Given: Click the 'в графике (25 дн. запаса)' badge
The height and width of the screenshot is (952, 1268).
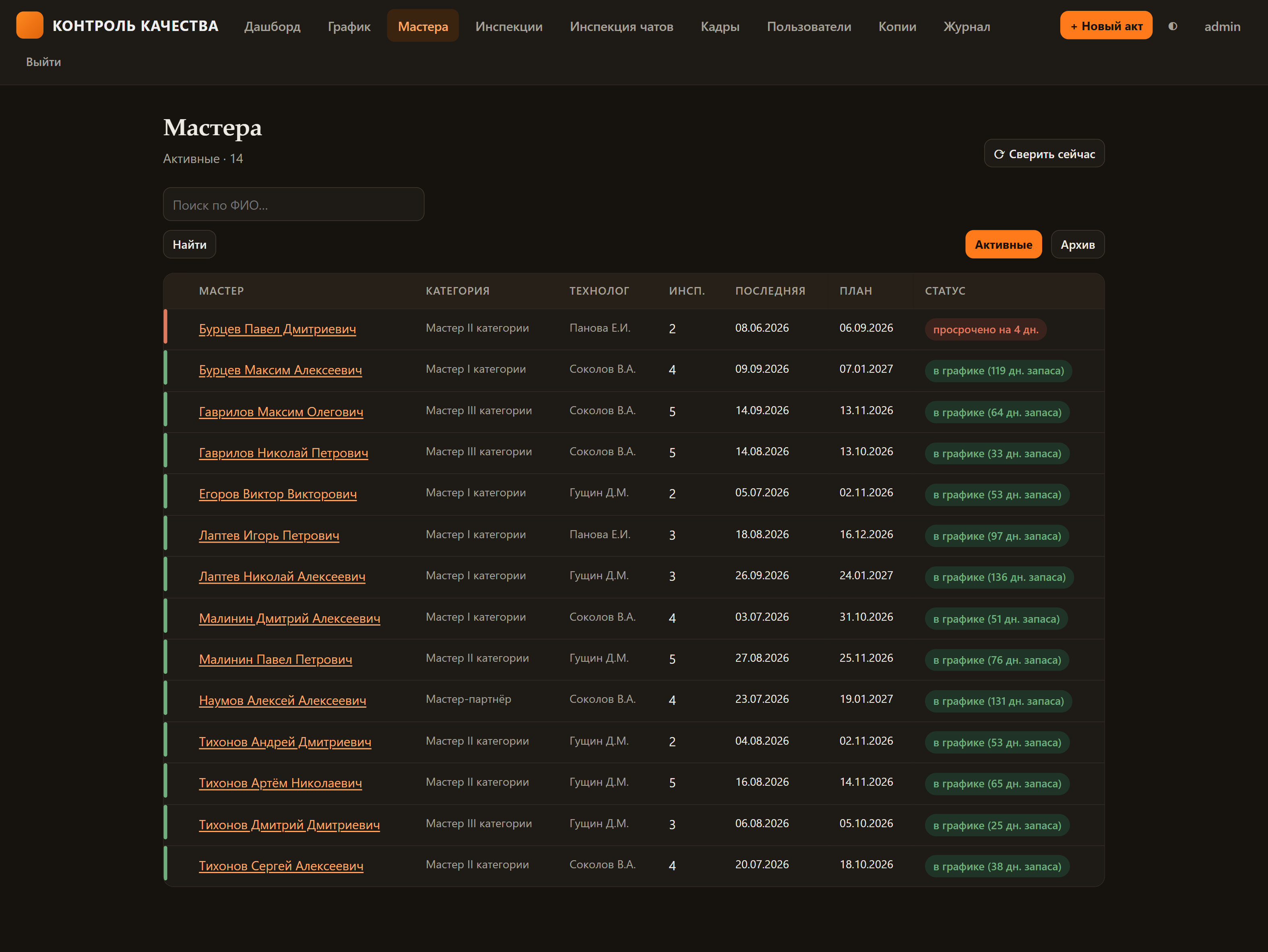Looking at the screenshot, I should tap(997, 825).
